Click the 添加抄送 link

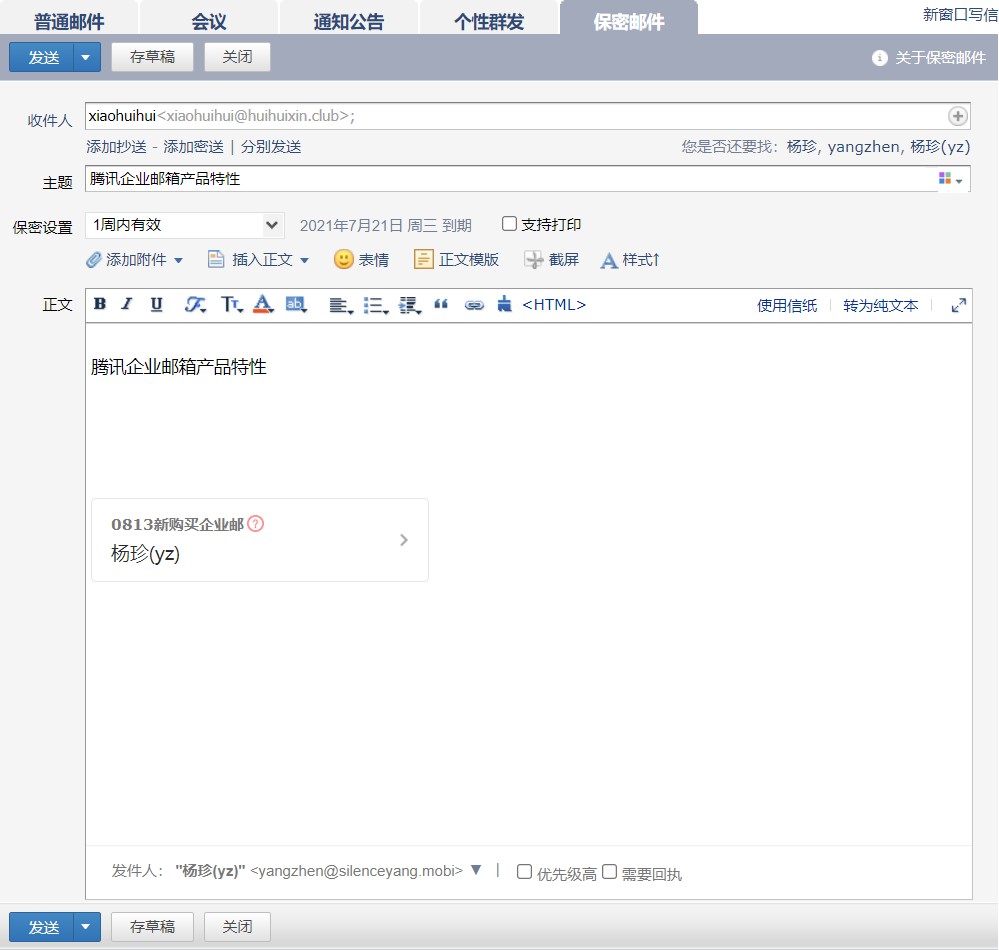coord(117,147)
